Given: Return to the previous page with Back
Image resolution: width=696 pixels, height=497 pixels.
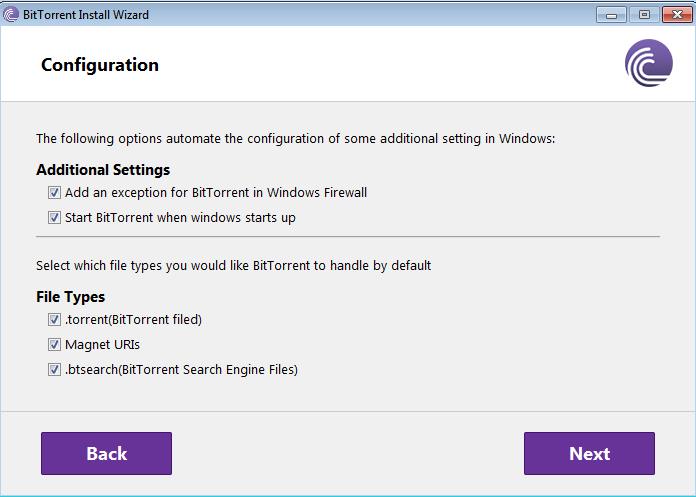Looking at the screenshot, I should click(107, 454).
